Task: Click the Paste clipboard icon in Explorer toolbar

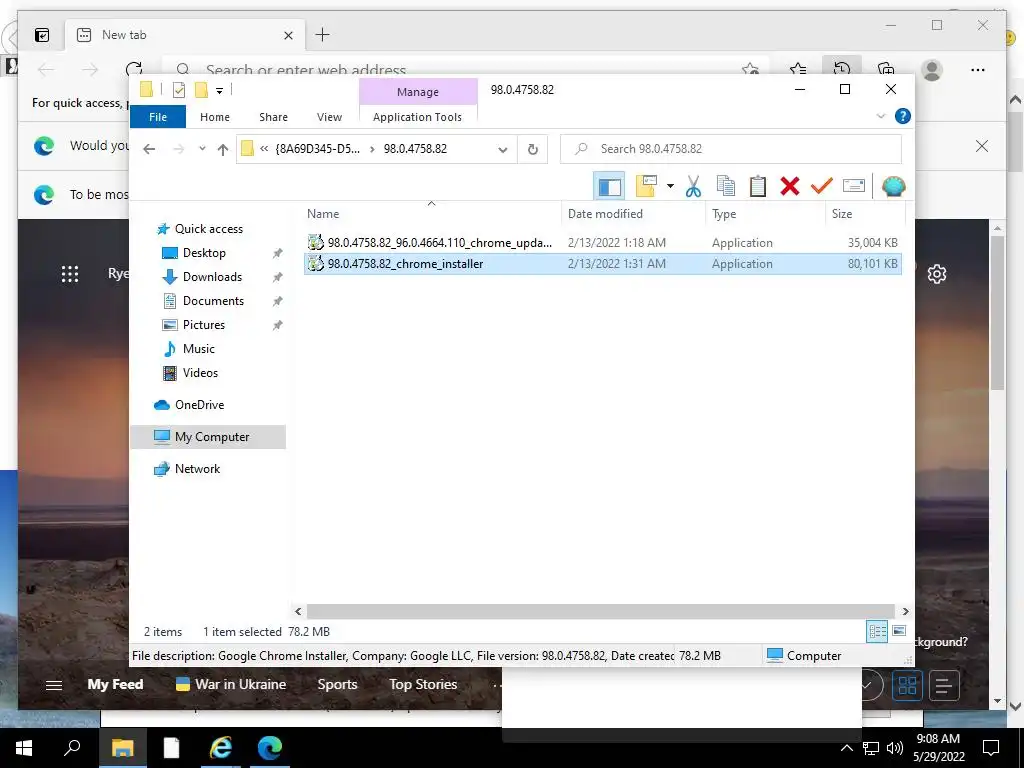Action: point(758,187)
